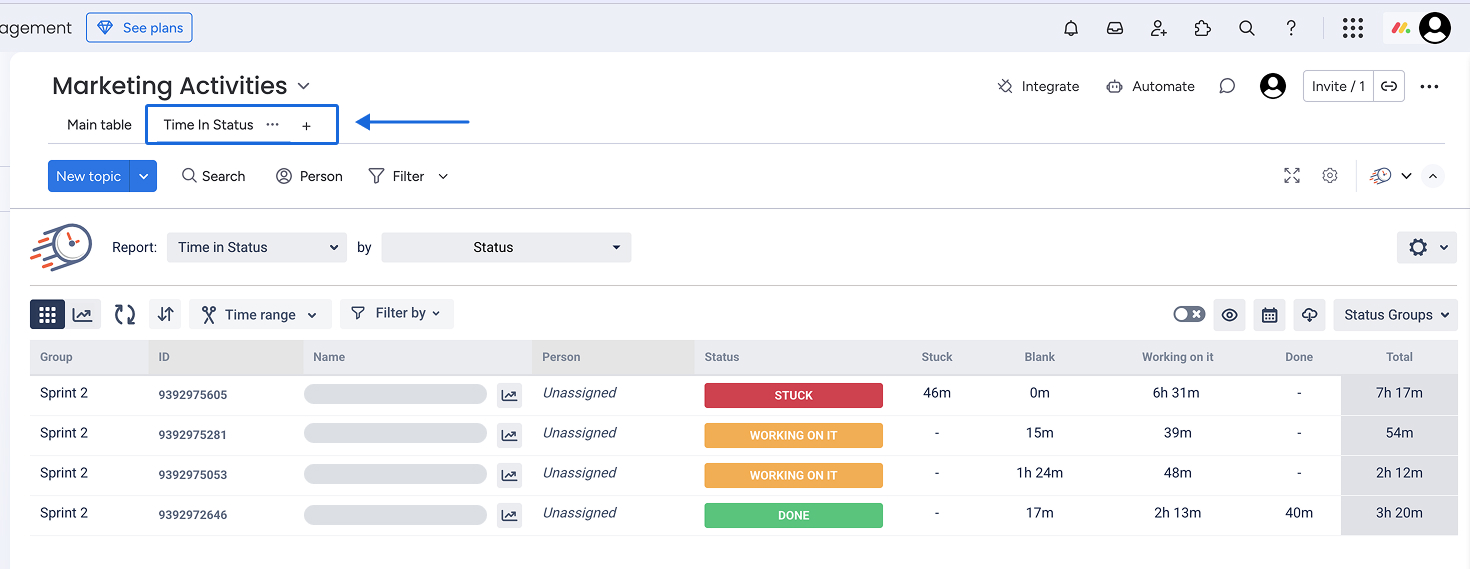This screenshot has width=1470, height=569.
Task: Click the New topic button
Action: [89, 176]
